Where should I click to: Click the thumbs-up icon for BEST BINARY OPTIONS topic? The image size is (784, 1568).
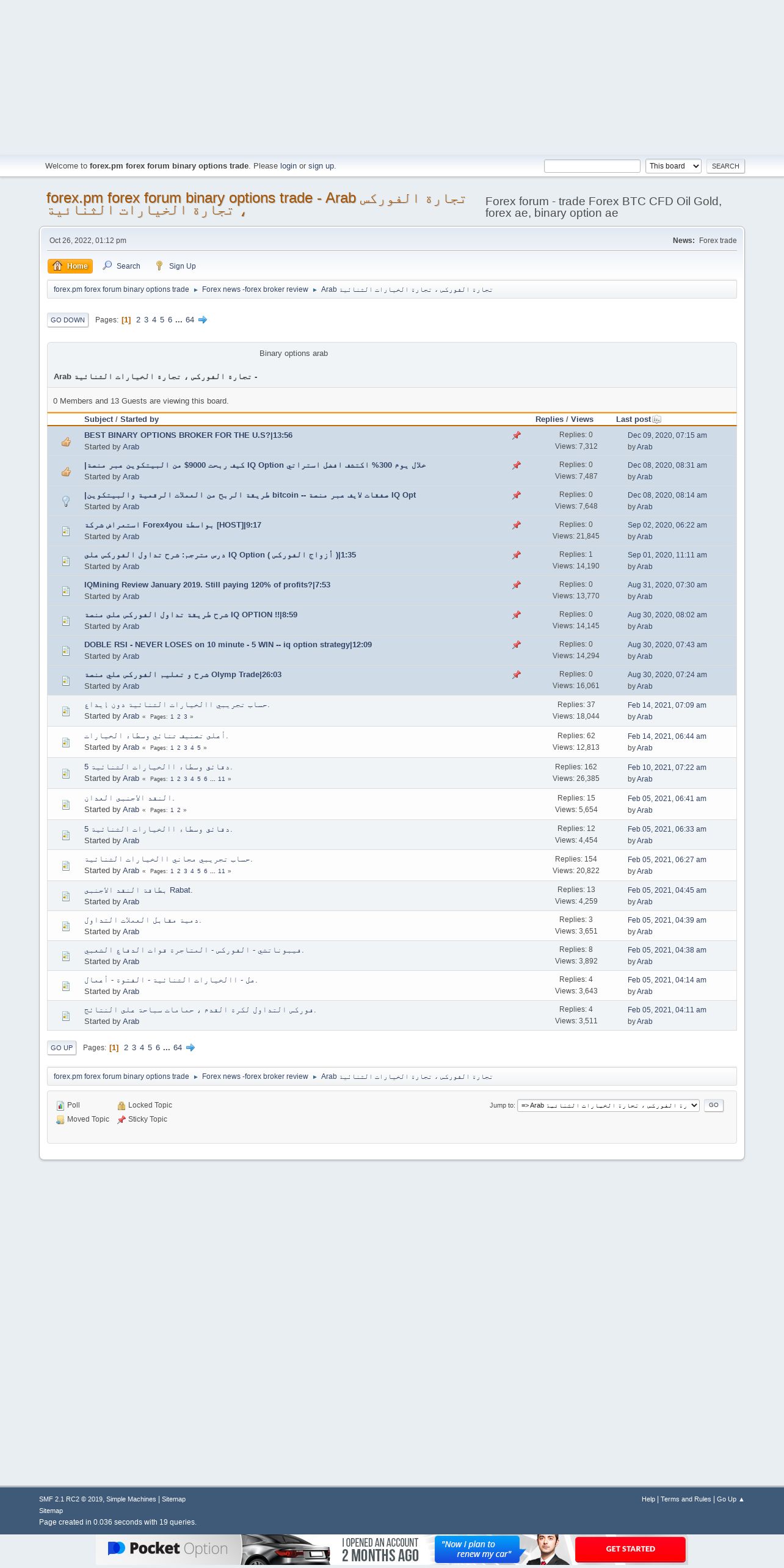(66, 441)
